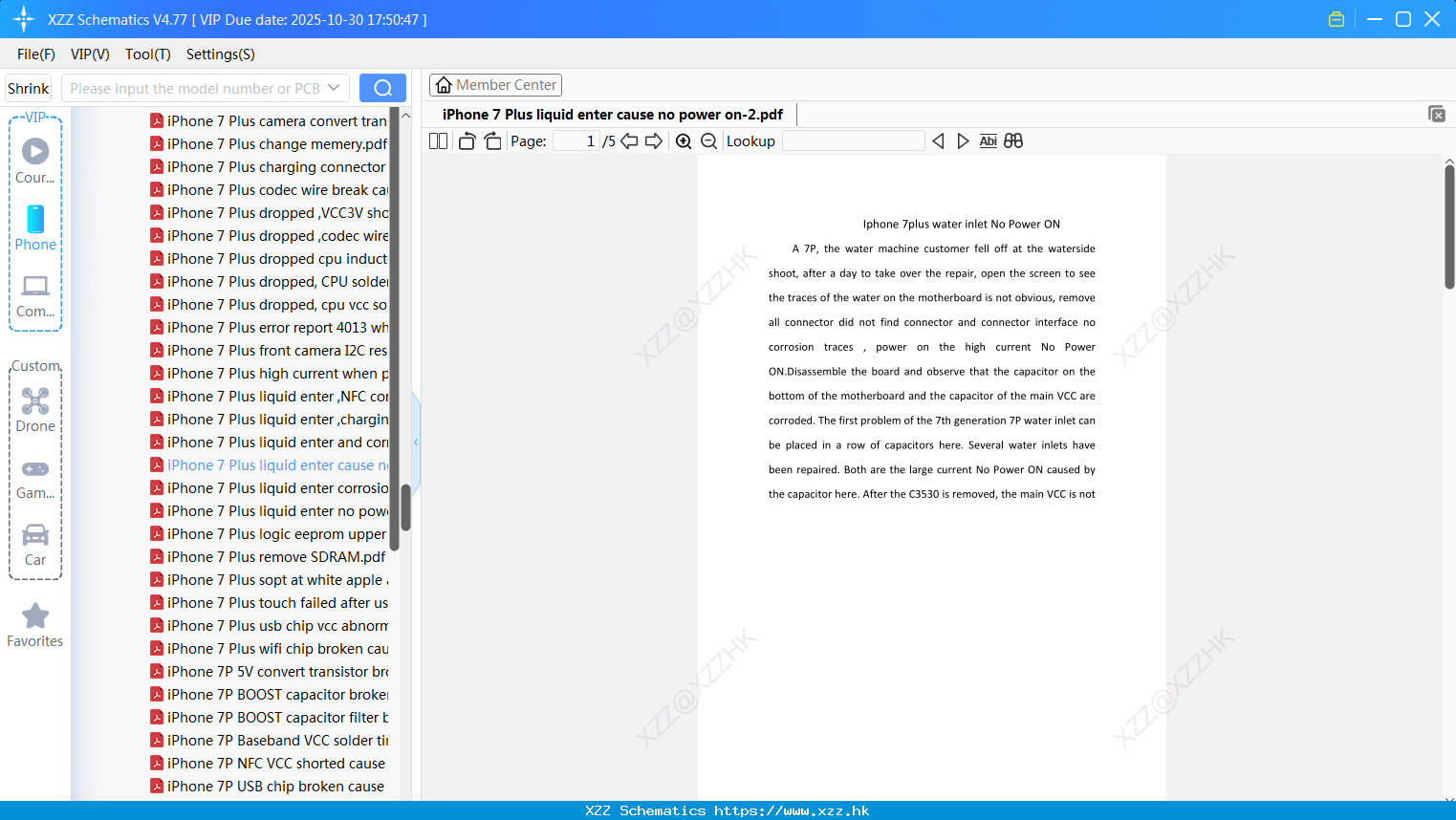
Task: Rotate the PDF page counterclockwise
Action: 467,141
